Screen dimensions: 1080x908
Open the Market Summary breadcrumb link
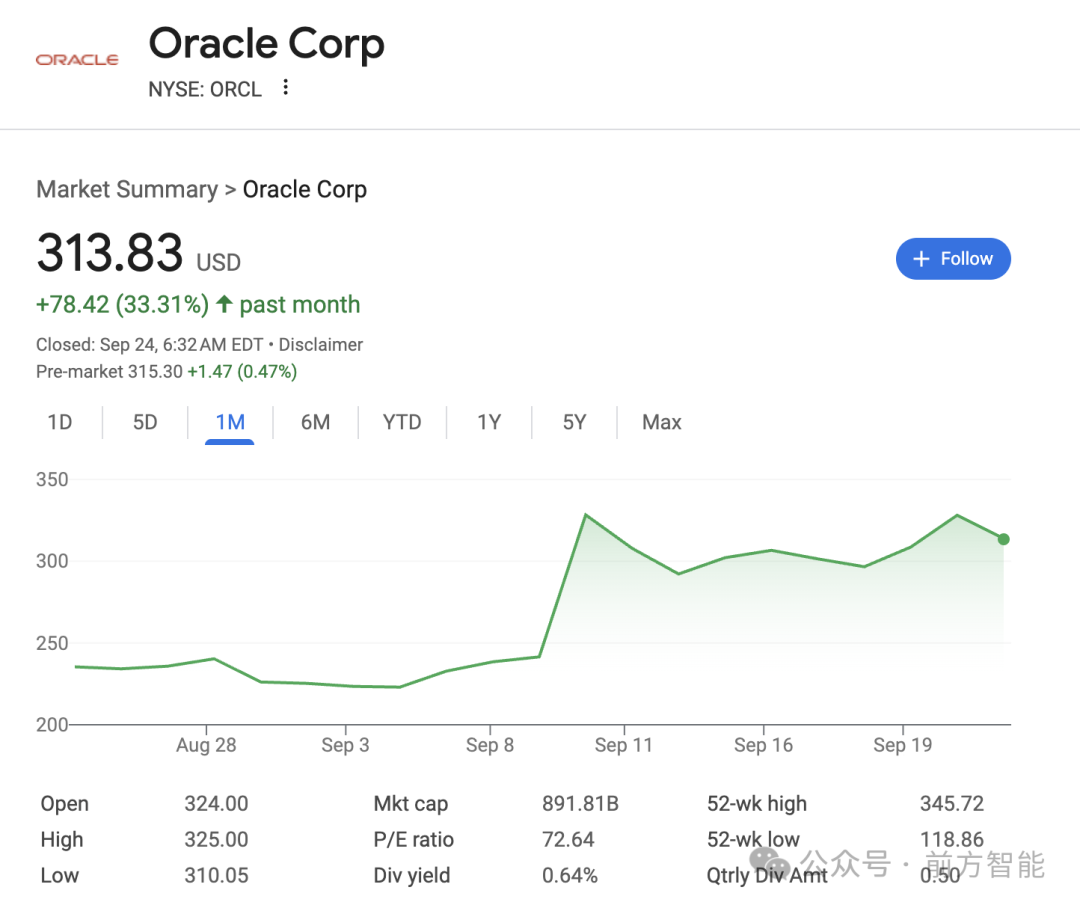(127, 189)
